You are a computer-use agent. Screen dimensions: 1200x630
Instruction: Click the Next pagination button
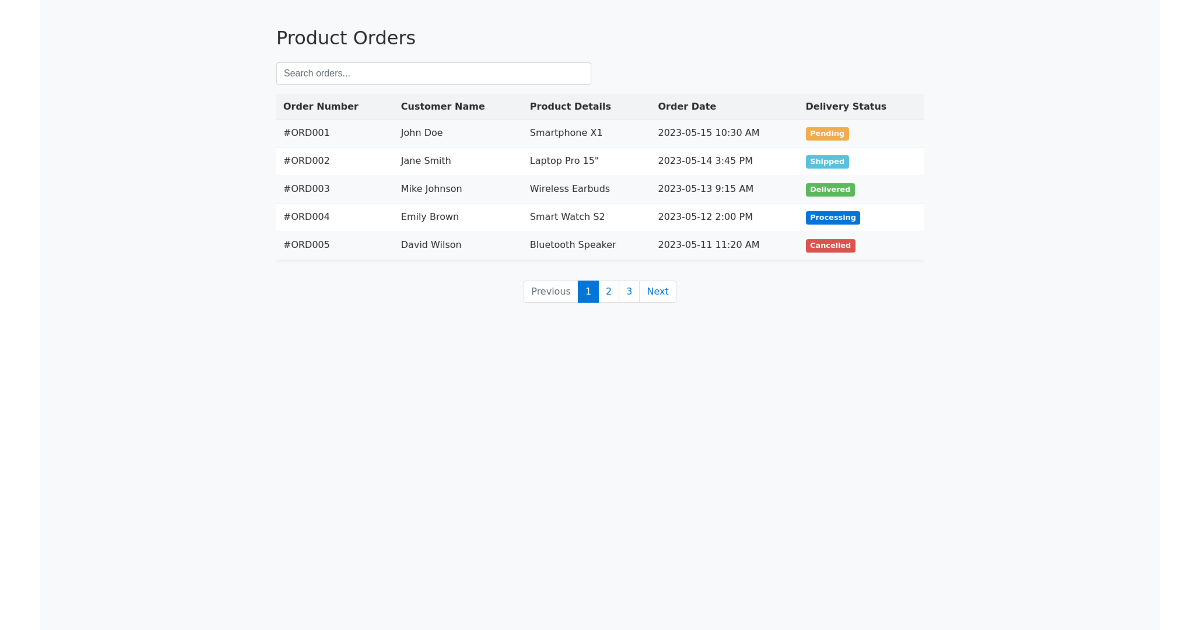tap(657, 291)
